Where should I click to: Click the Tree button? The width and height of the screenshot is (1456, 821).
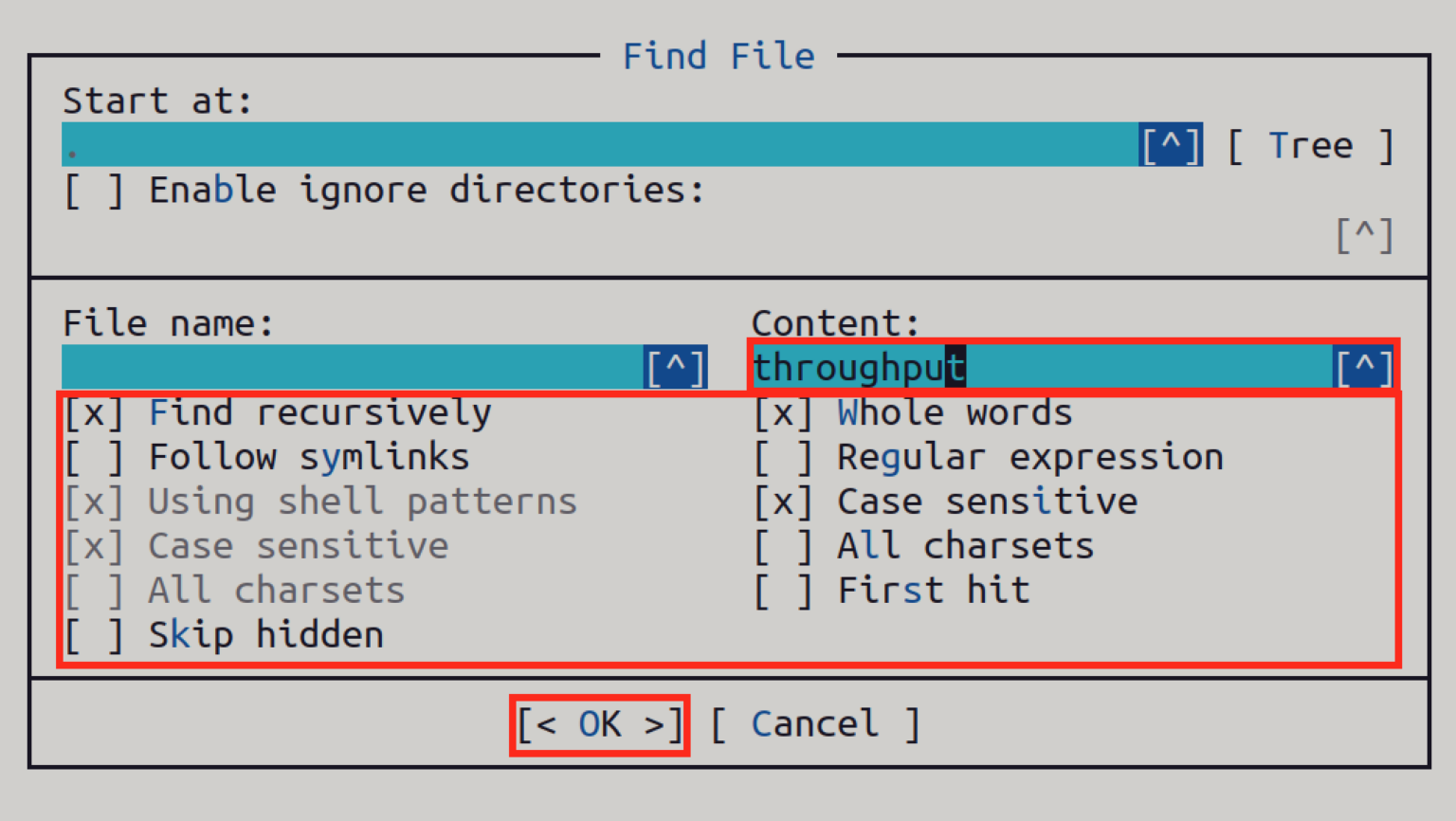pyautogui.click(x=1310, y=146)
